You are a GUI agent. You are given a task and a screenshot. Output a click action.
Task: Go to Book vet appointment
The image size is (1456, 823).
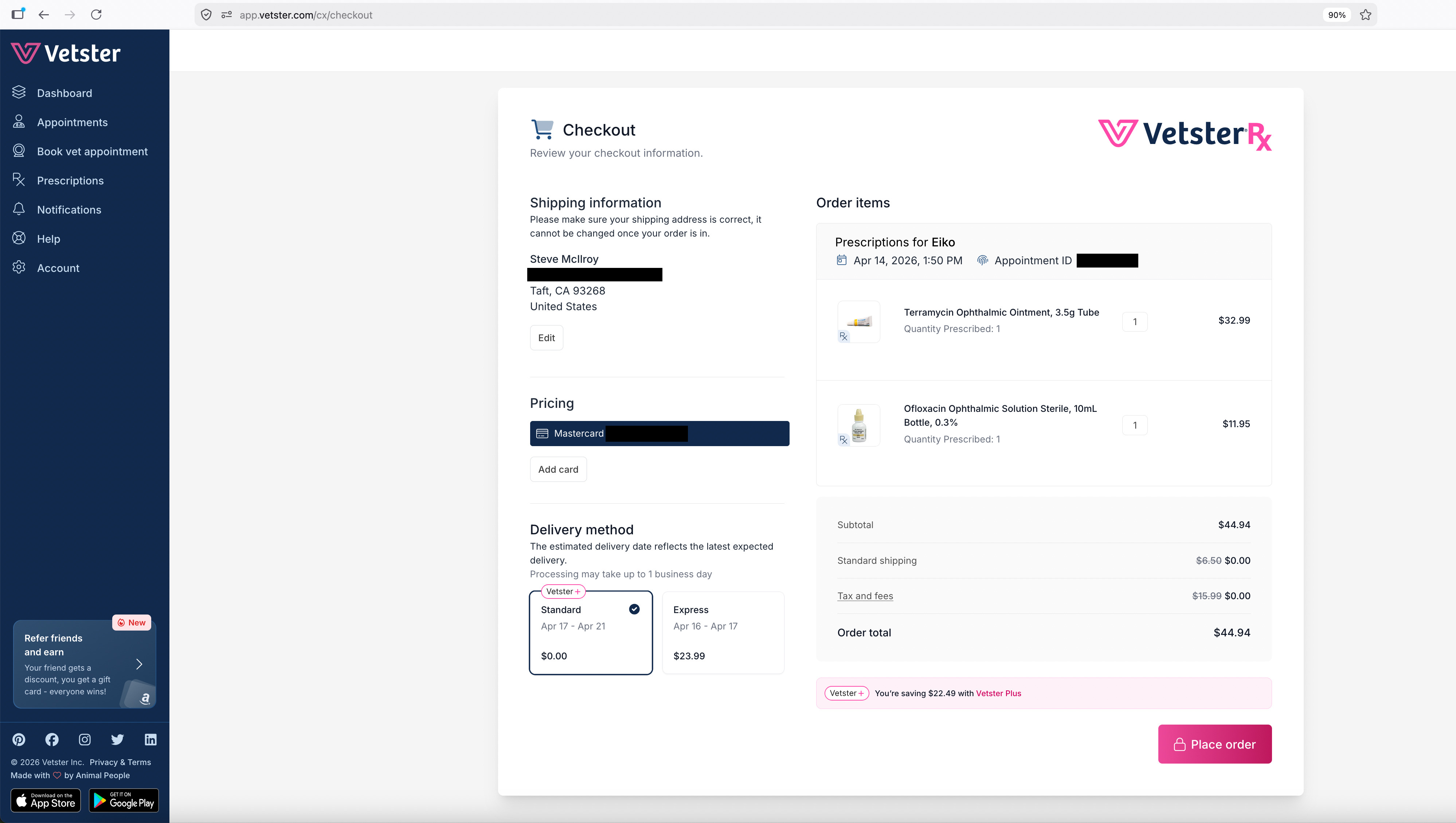(92, 152)
